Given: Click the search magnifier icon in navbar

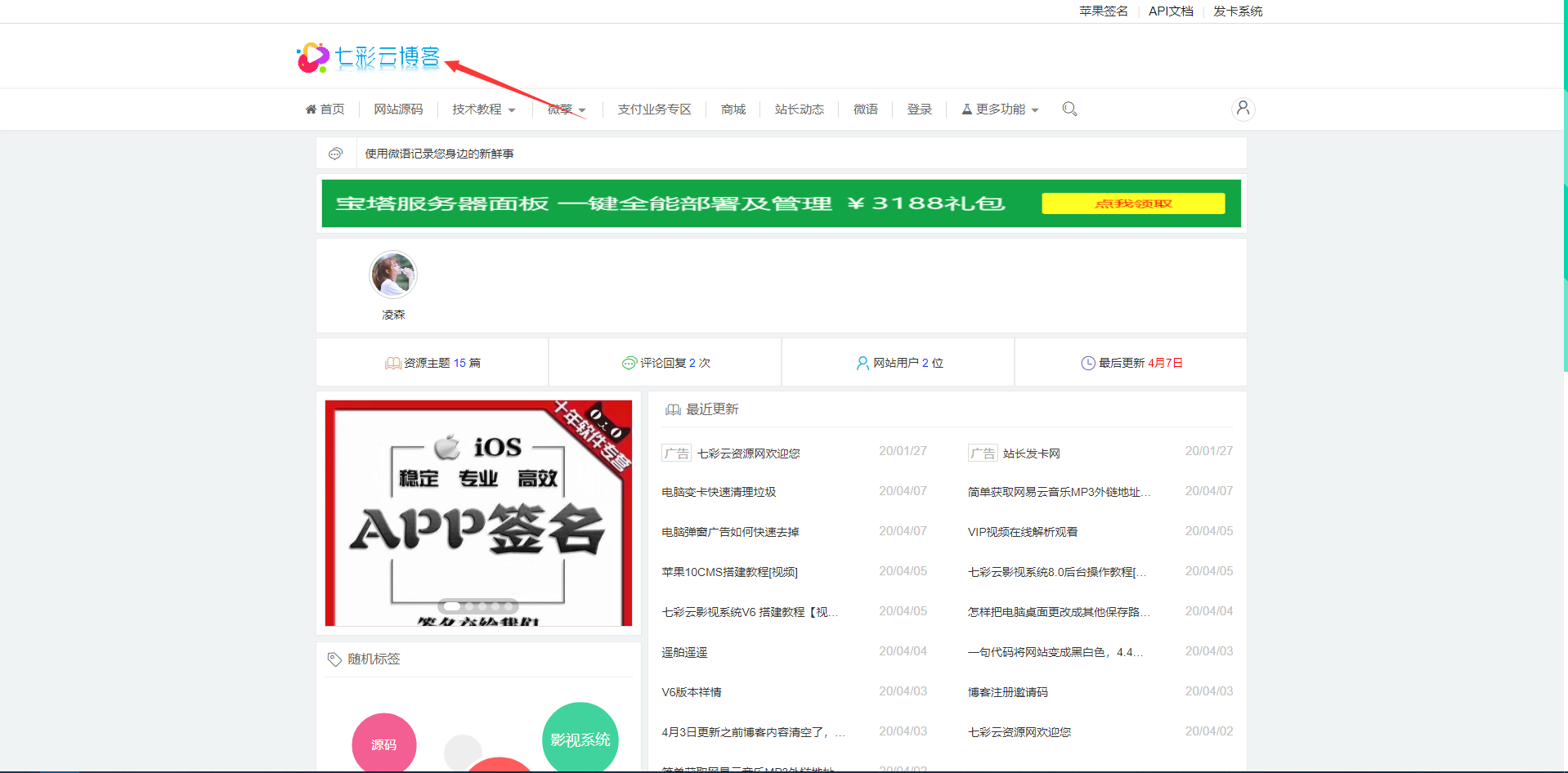Looking at the screenshot, I should point(1068,109).
